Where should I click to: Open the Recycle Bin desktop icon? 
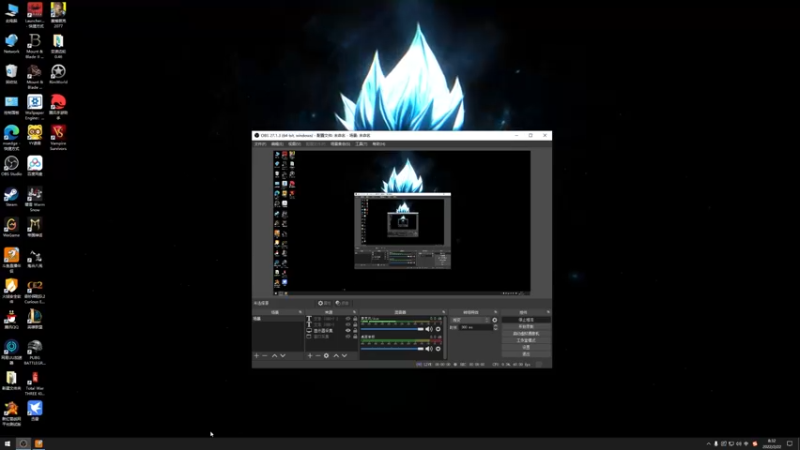11,74
